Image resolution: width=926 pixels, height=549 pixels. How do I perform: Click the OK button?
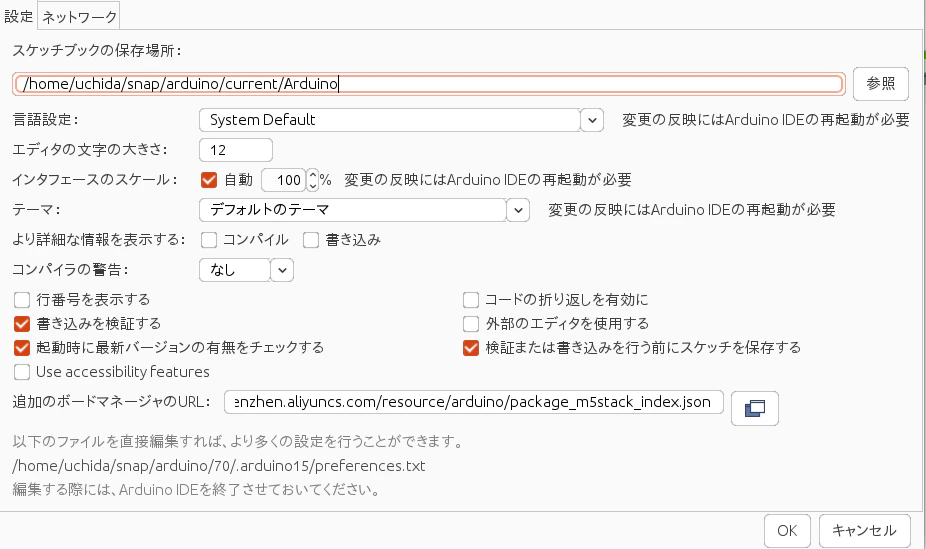click(x=787, y=531)
